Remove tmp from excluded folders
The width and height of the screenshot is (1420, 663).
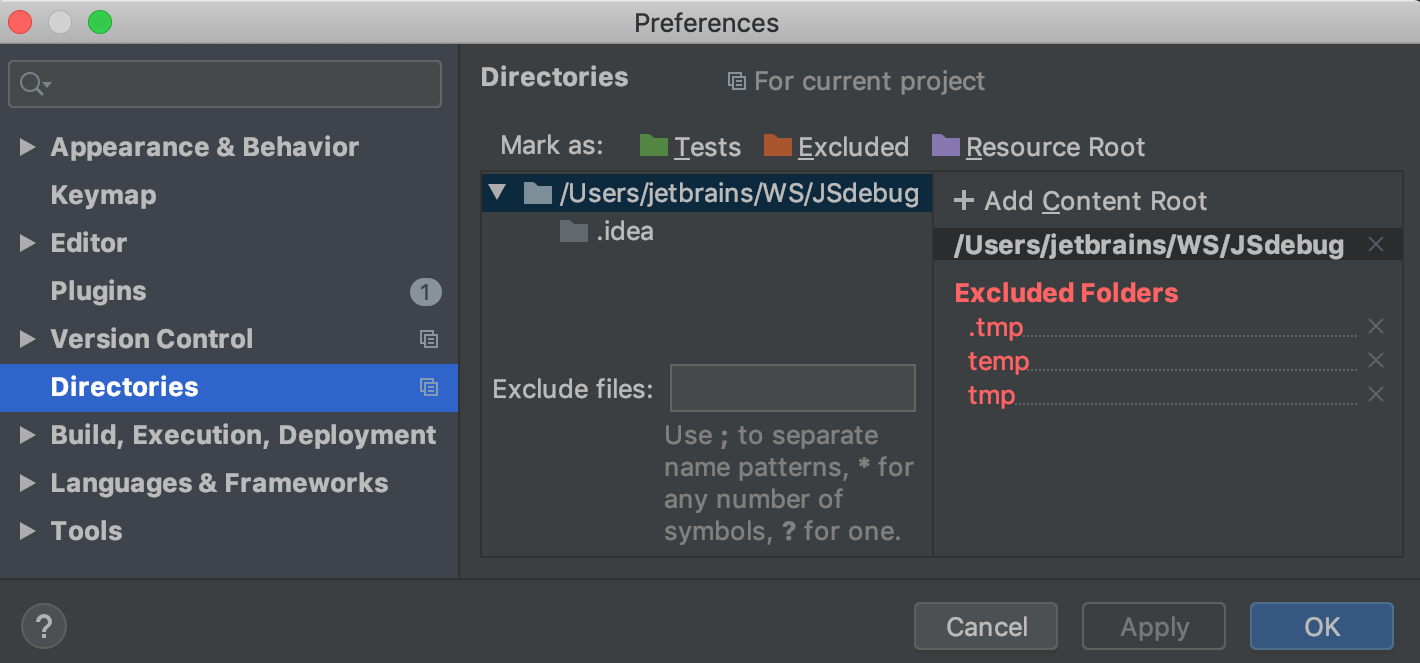(1376, 395)
